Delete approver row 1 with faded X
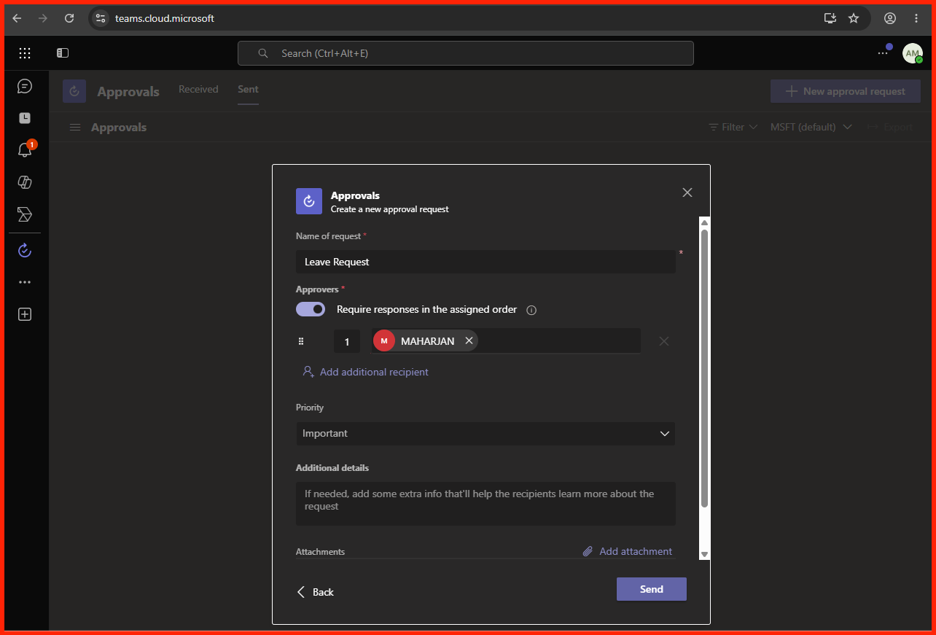This screenshot has width=936, height=635. (663, 341)
